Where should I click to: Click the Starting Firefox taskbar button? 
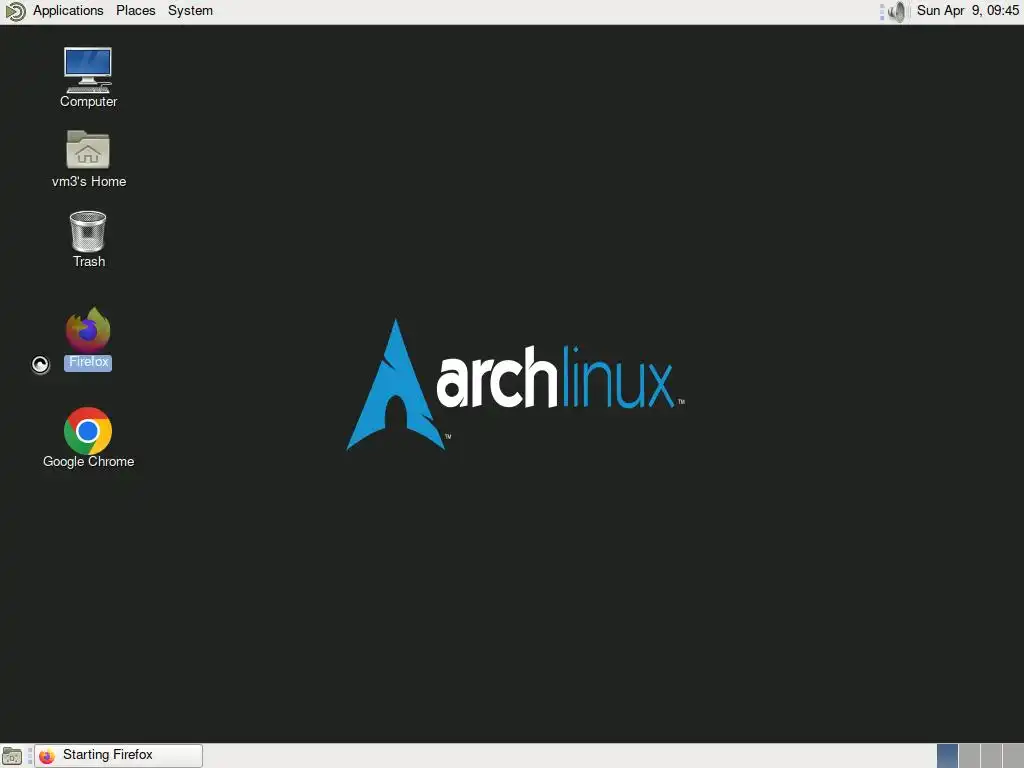(118, 755)
